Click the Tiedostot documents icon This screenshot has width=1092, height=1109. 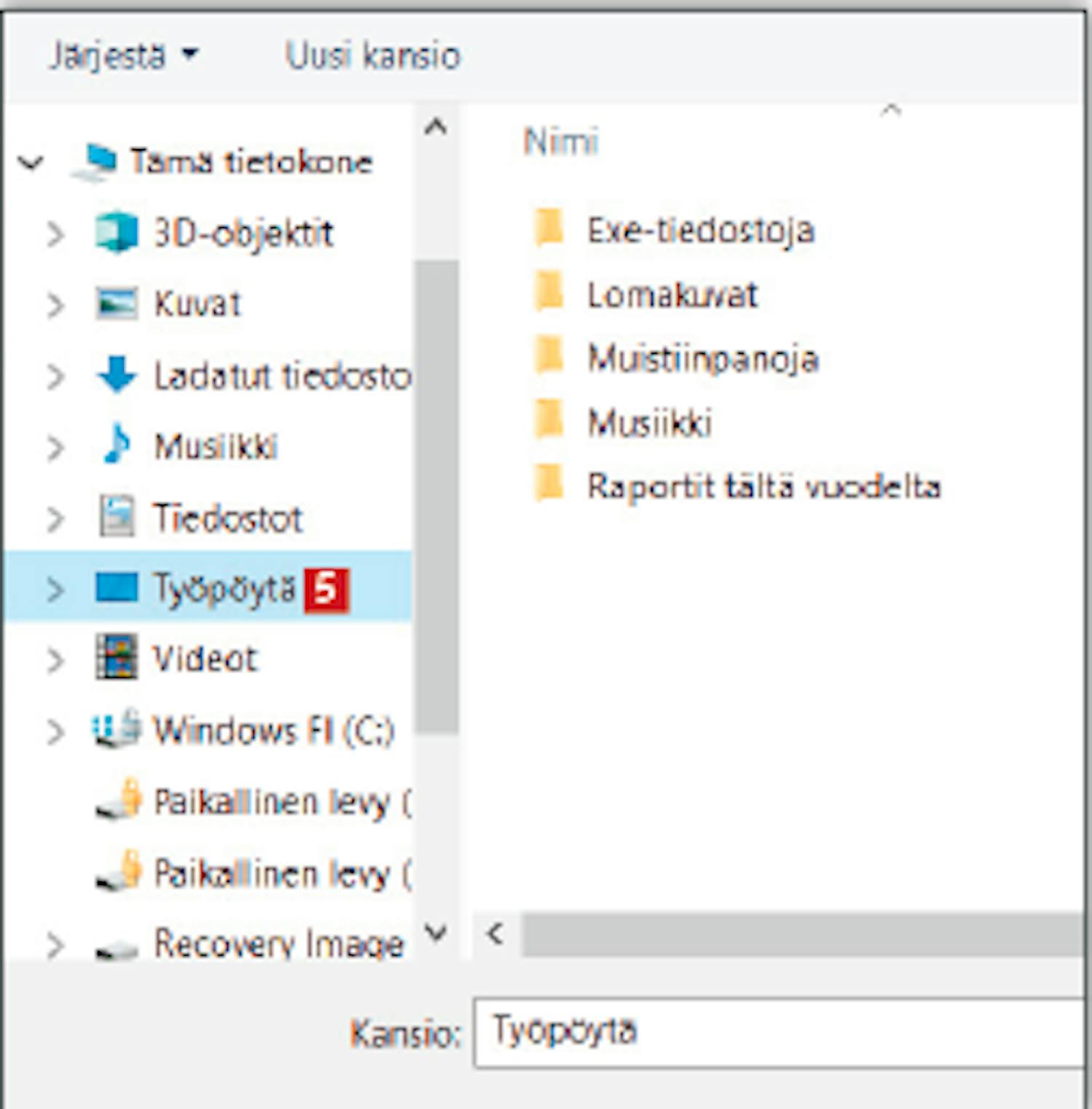click(116, 517)
